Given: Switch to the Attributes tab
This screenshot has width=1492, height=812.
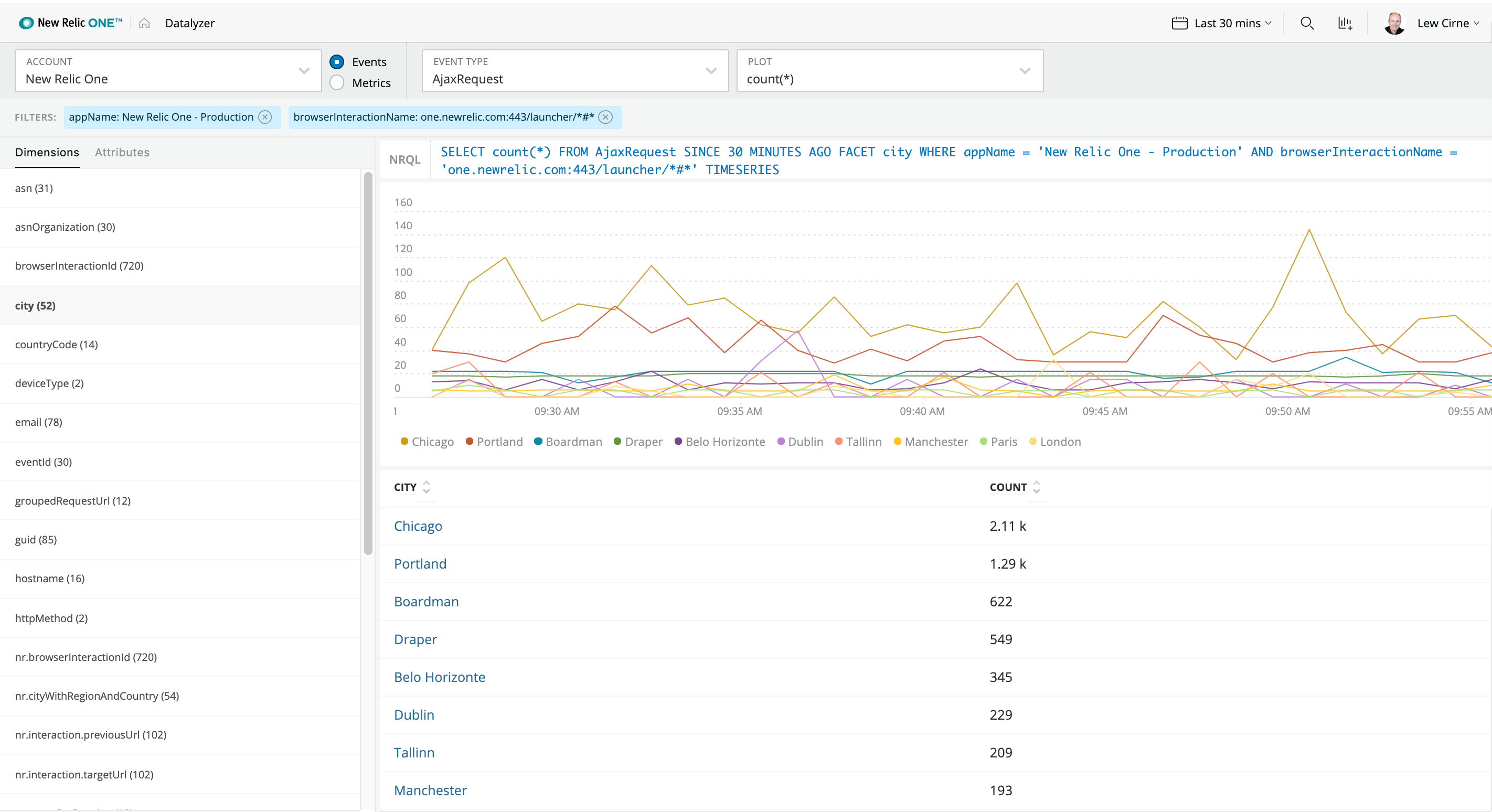Looking at the screenshot, I should pos(122,152).
